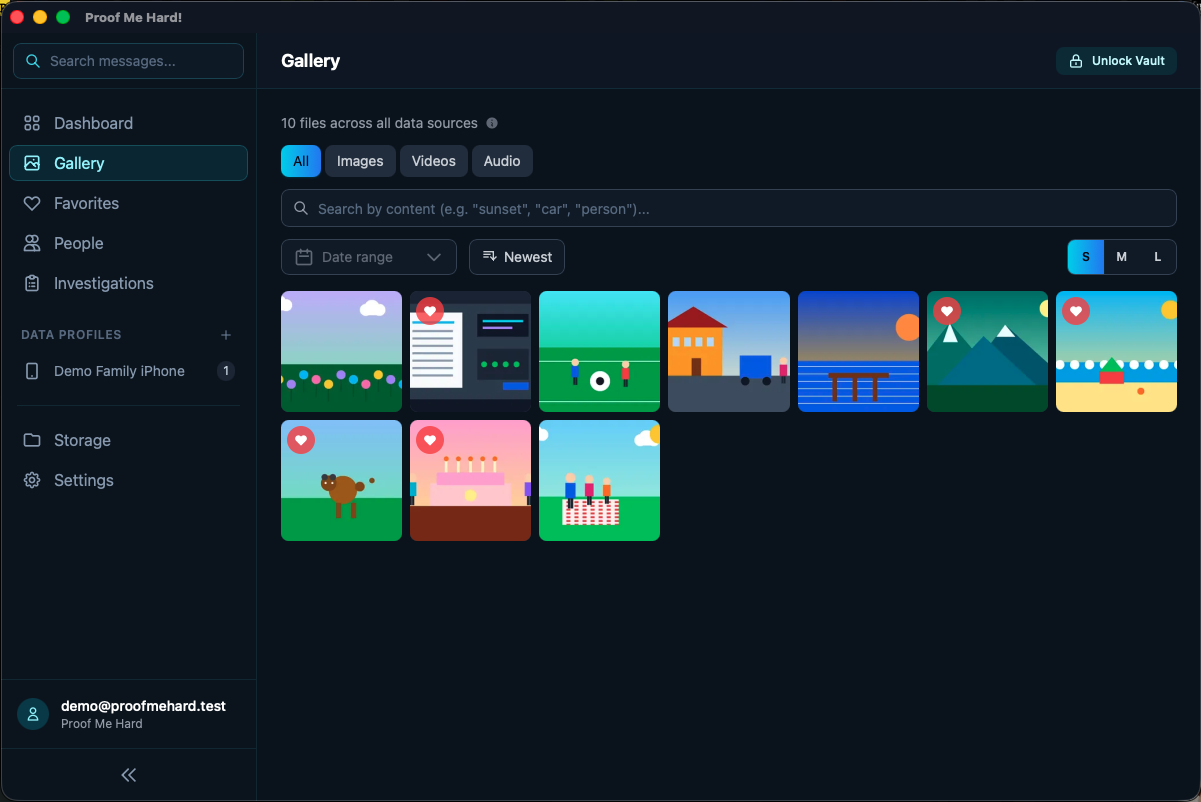Click the Unlock Vault button
Image resolution: width=1201 pixels, height=802 pixels.
[x=1116, y=61]
